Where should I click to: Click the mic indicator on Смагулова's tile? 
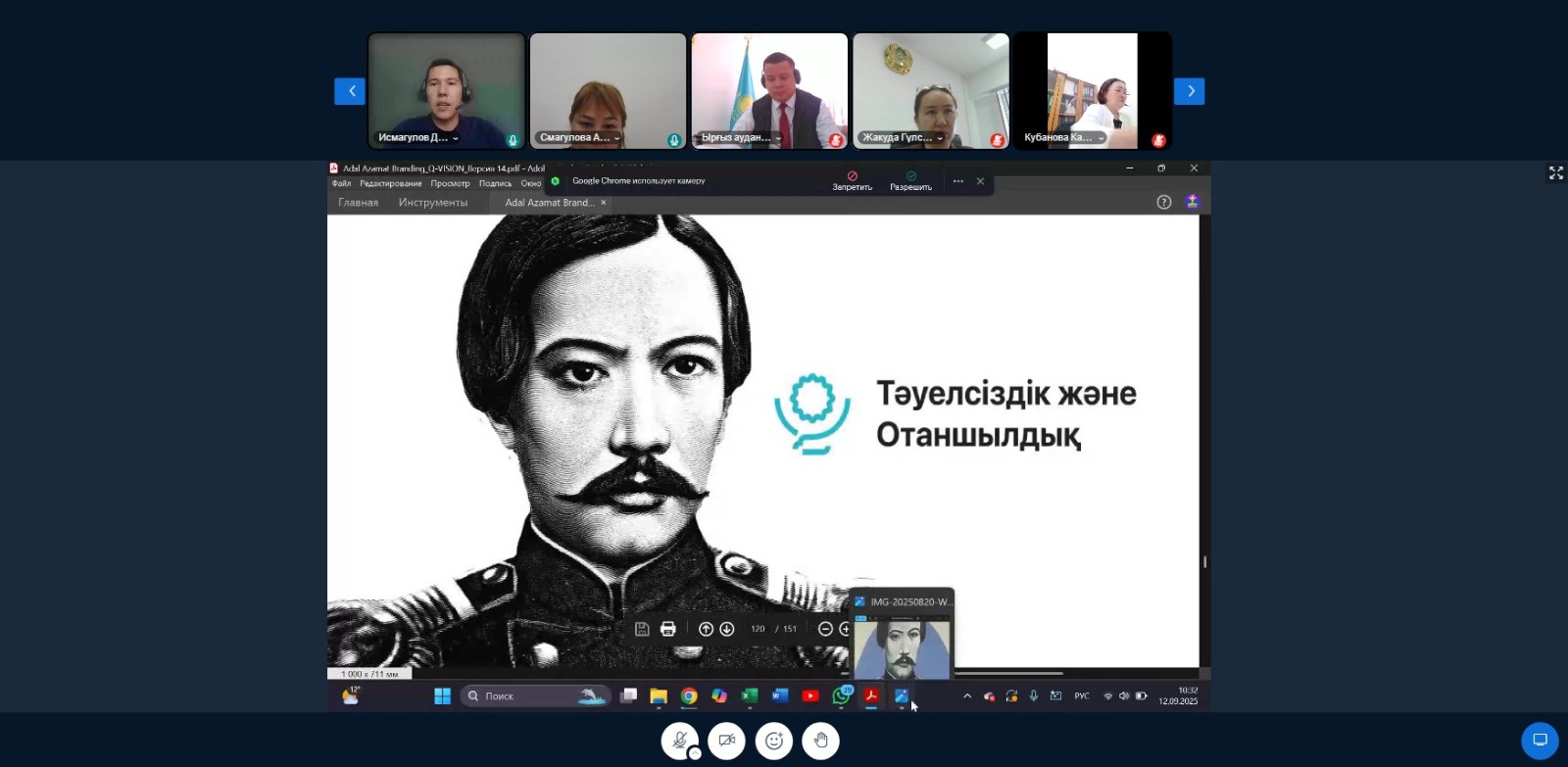click(x=674, y=140)
